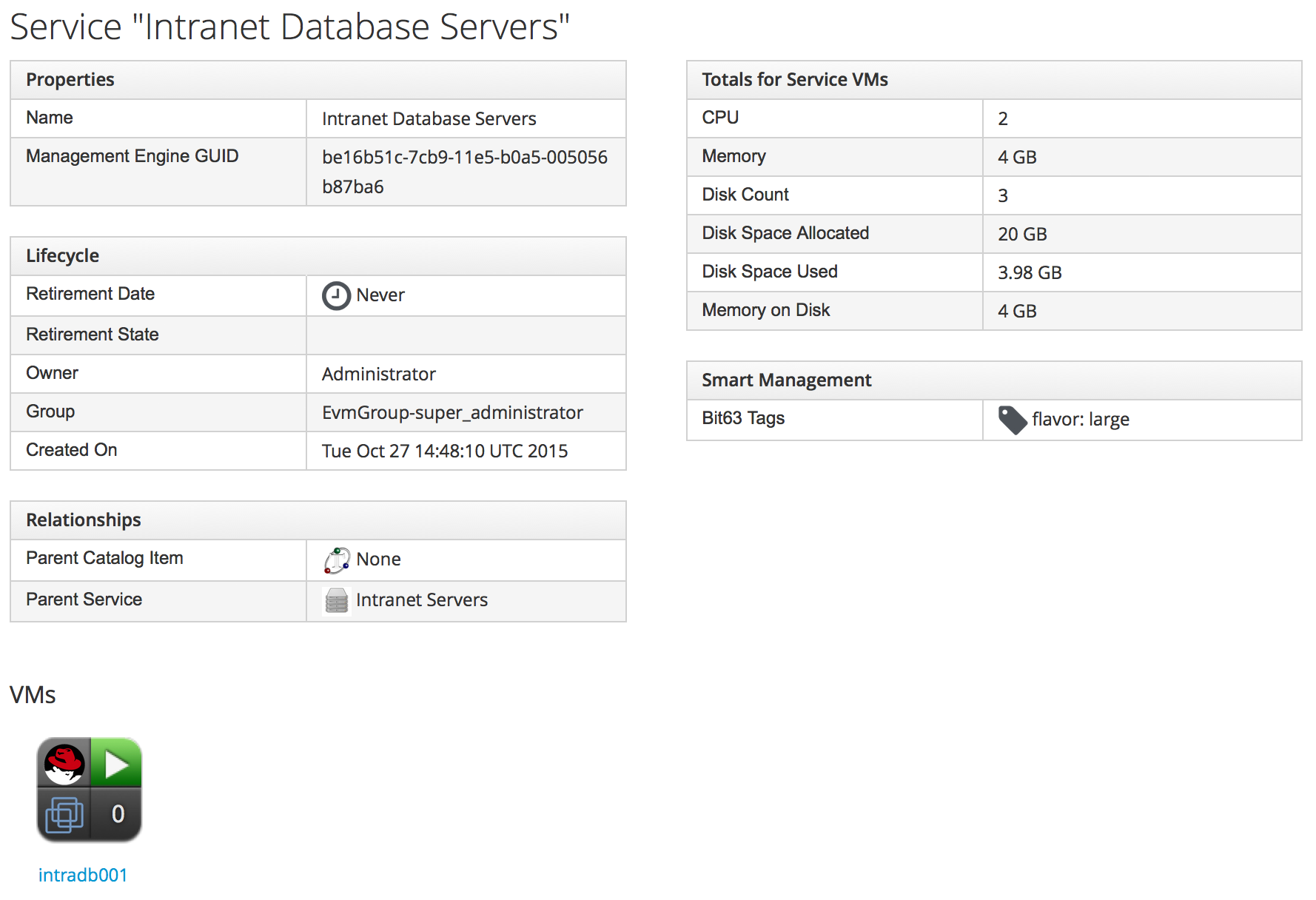Click the Totals for Service VMs header
Image resolution: width=1316 pixels, height=900 pixels.
[794, 80]
